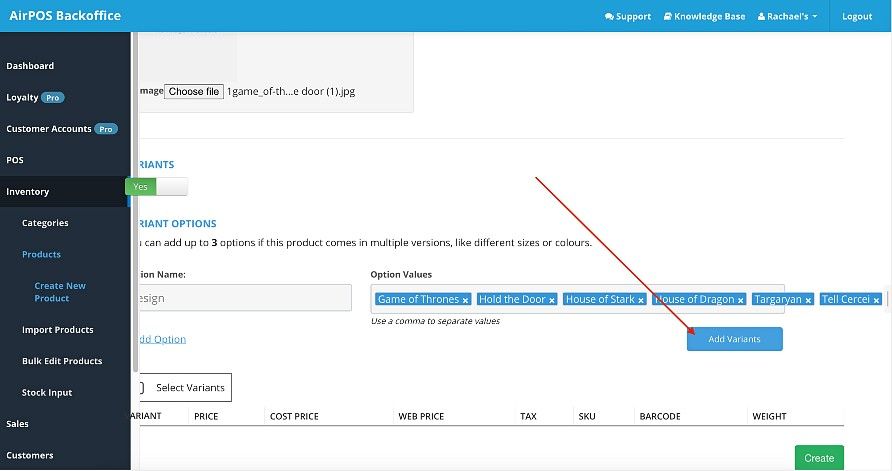The height and width of the screenshot is (471, 892).
Task: Click the Pro badge beside Customer Accounts
Action: (106, 129)
